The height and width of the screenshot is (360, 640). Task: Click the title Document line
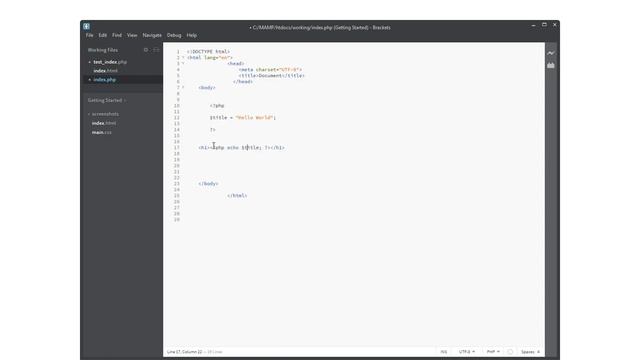tap(271, 76)
